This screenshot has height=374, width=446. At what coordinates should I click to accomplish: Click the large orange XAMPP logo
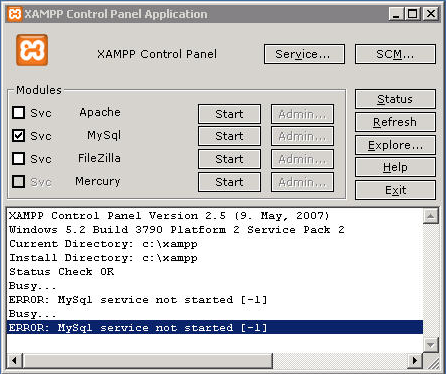click(x=32, y=50)
